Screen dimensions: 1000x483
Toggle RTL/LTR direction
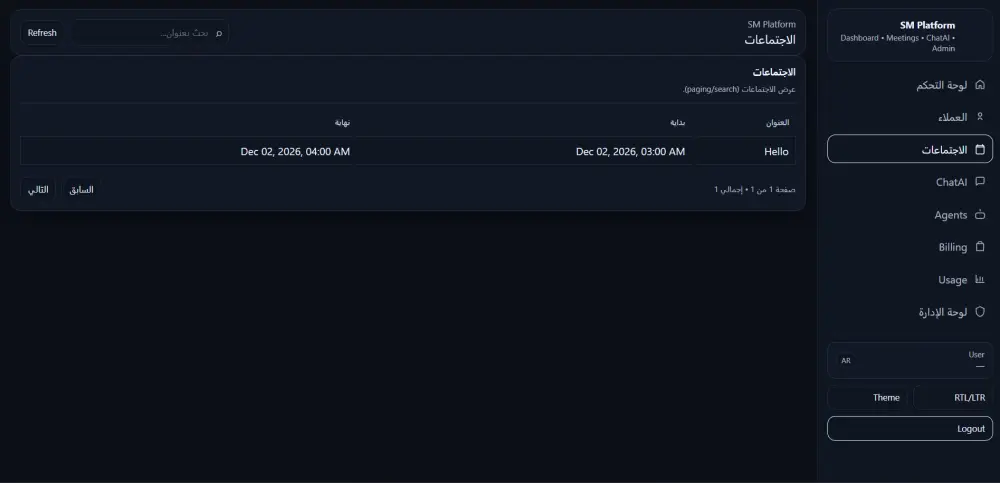coord(953,398)
